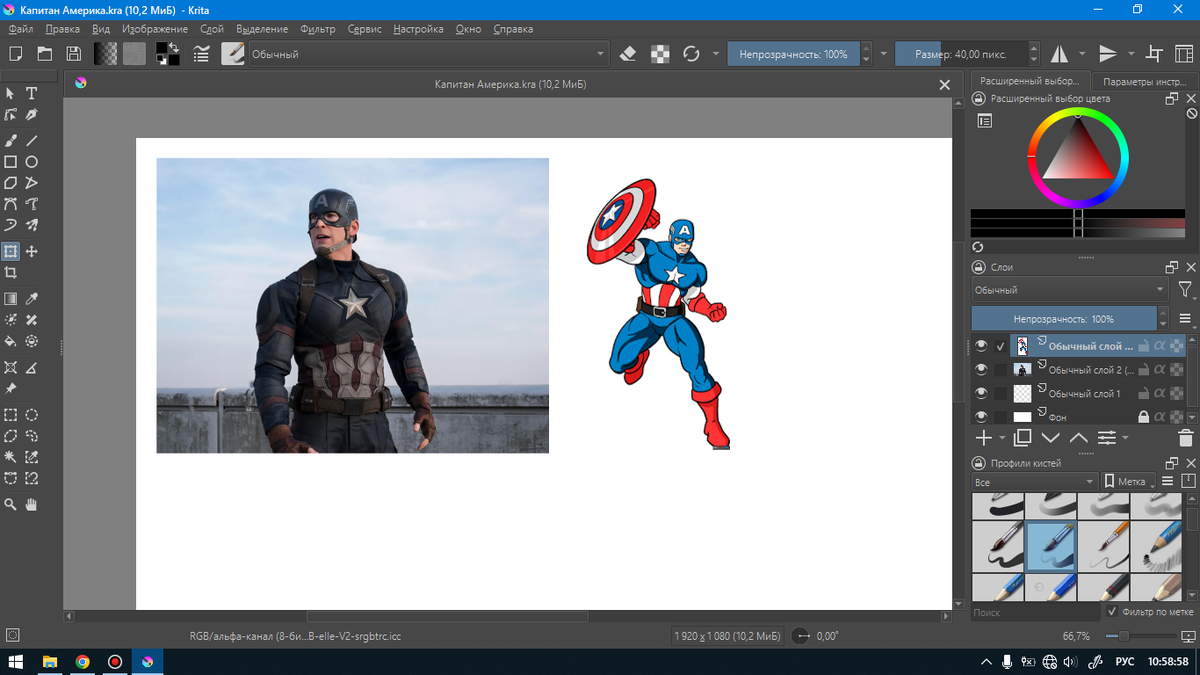
Task: Open brush settings editor
Action: [202, 54]
